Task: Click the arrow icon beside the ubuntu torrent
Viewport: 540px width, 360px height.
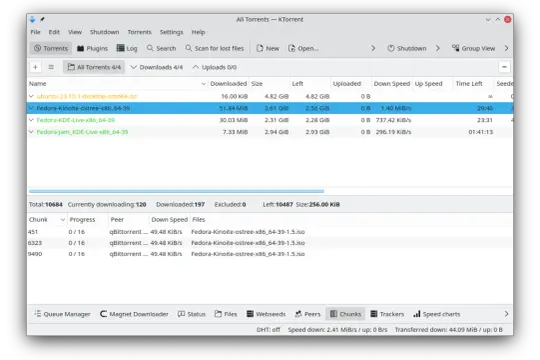Action: pyautogui.click(x=31, y=96)
